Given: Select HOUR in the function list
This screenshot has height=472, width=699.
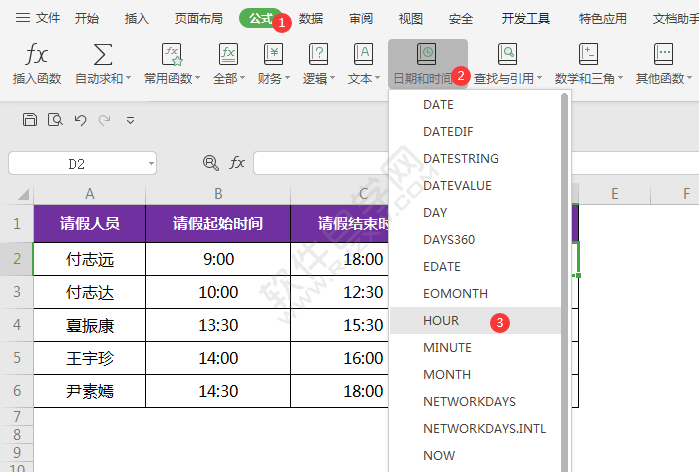Looking at the screenshot, I should coord(475,320).
